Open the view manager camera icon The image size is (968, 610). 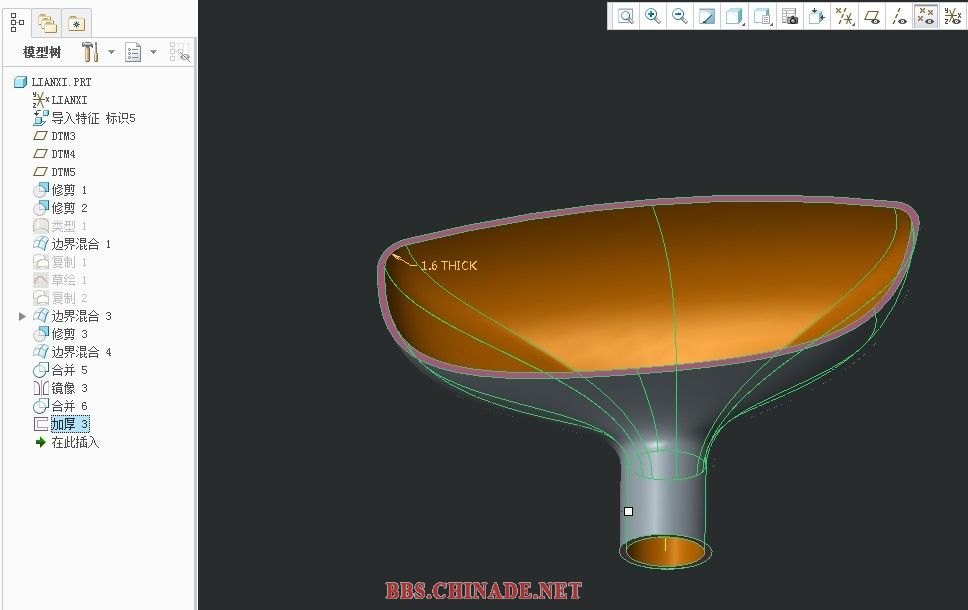[x=790, y=16]
